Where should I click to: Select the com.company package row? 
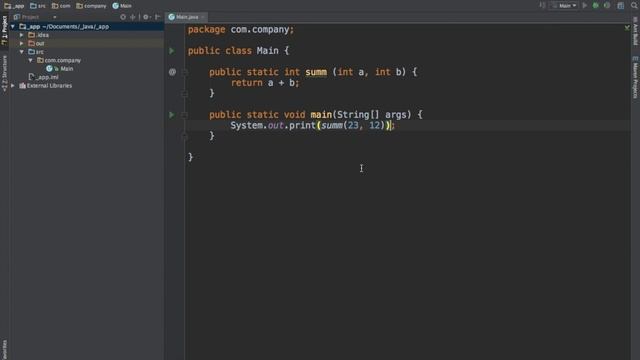click(x=87, y=60)
